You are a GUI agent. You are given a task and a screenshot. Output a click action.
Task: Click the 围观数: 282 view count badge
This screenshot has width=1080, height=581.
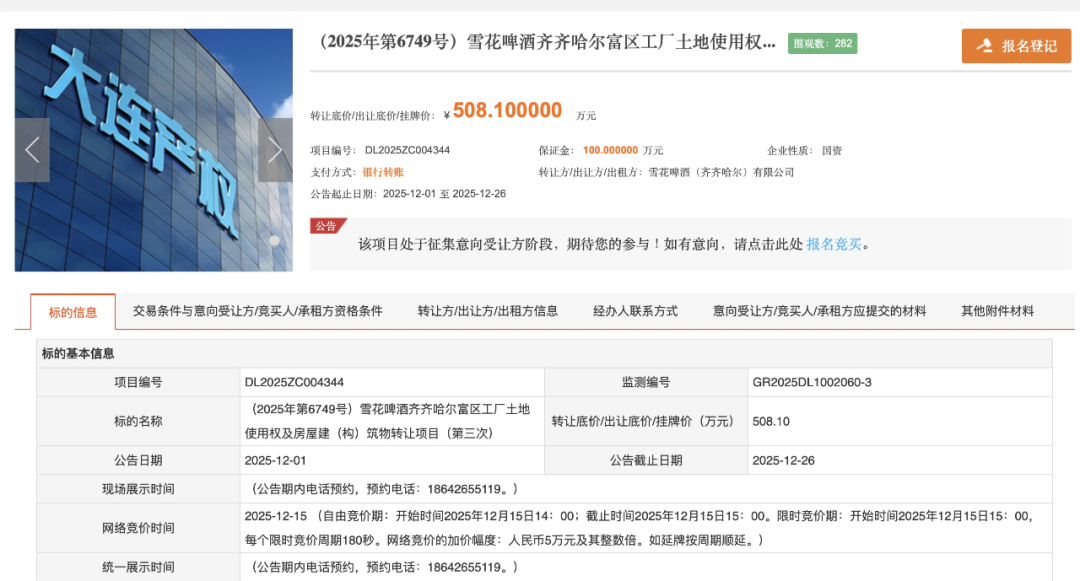[822, 43]
